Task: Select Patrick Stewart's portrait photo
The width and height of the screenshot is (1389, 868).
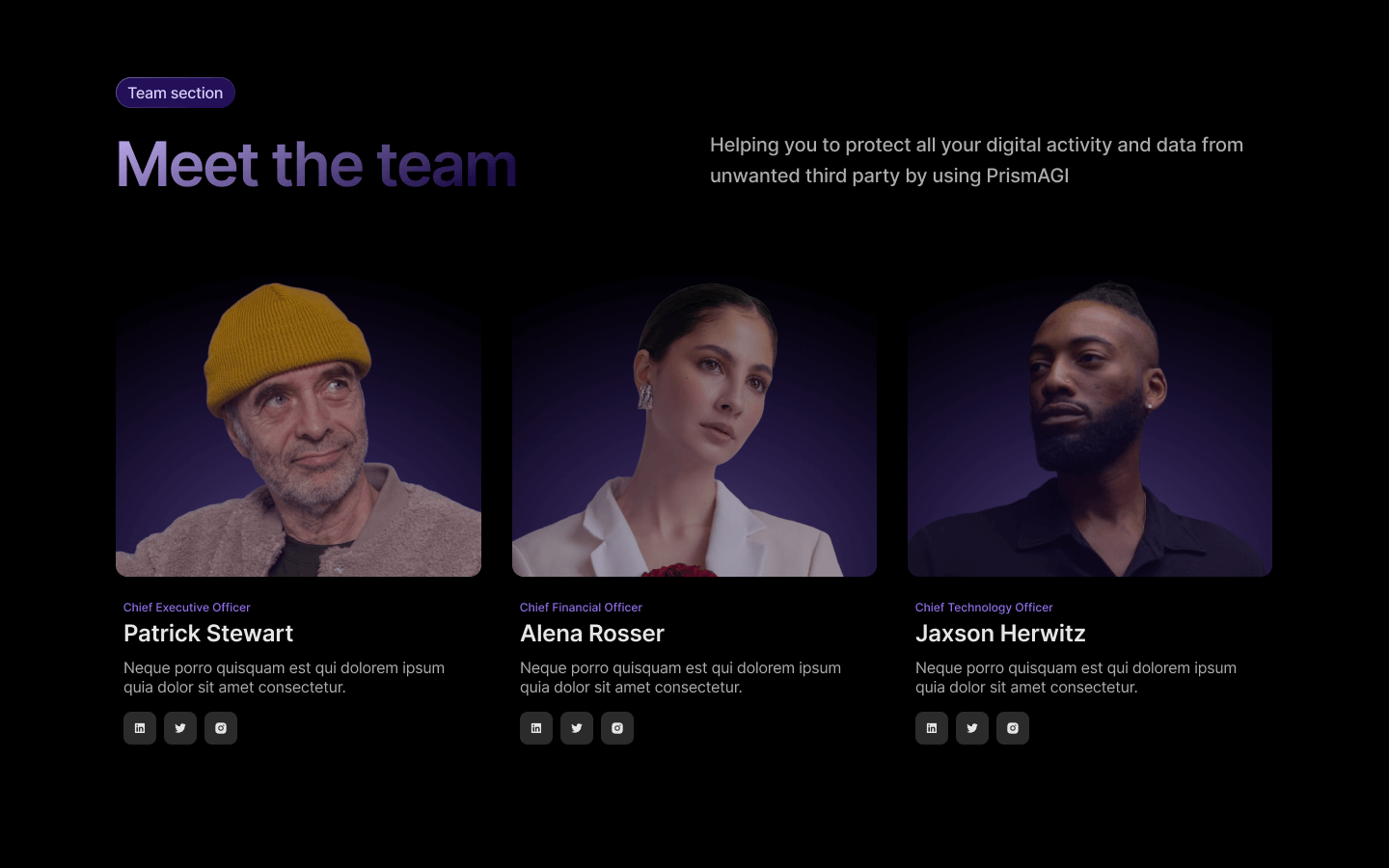Action: 298,427
